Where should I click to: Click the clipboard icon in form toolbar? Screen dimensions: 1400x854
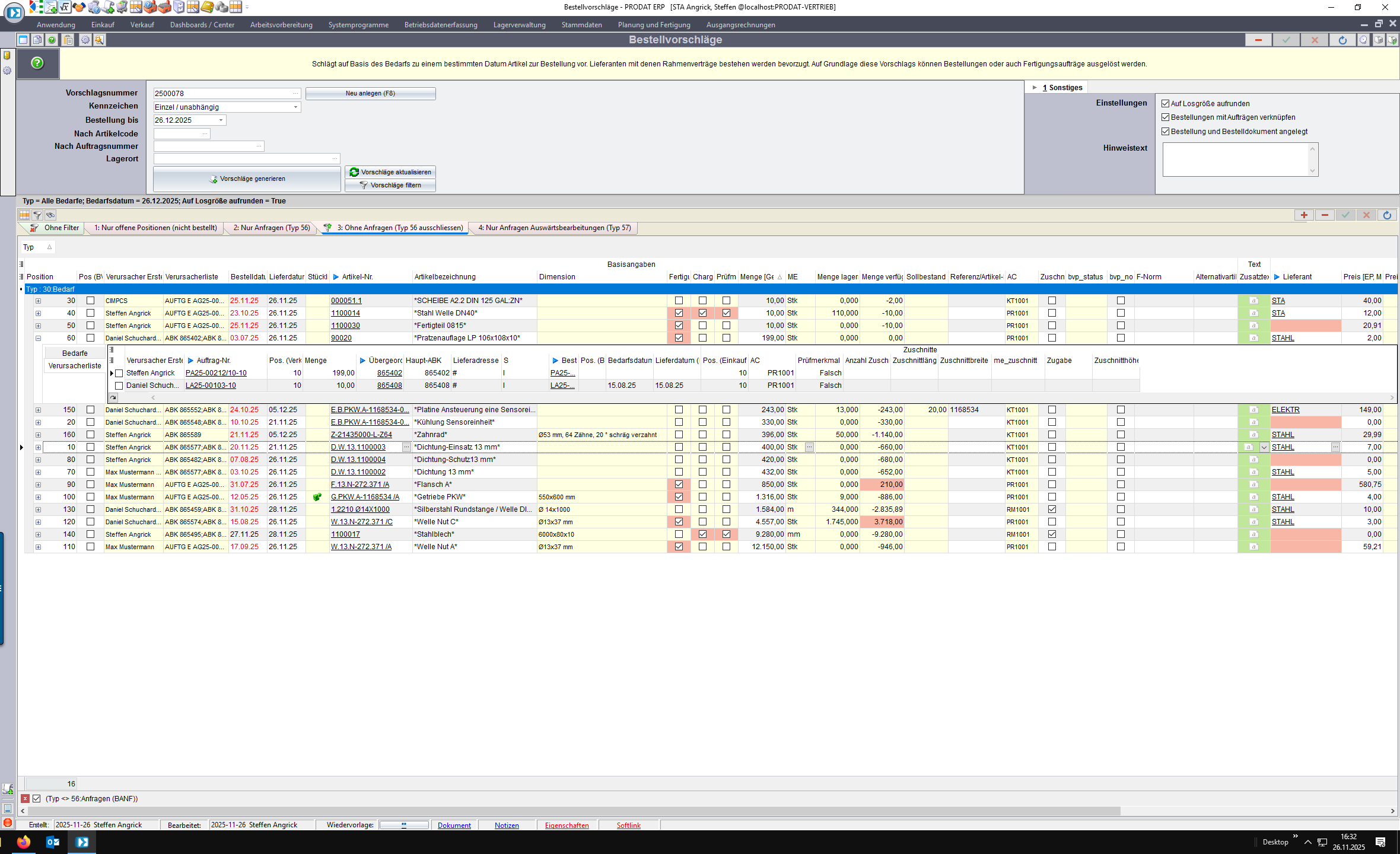click(68, 40)
